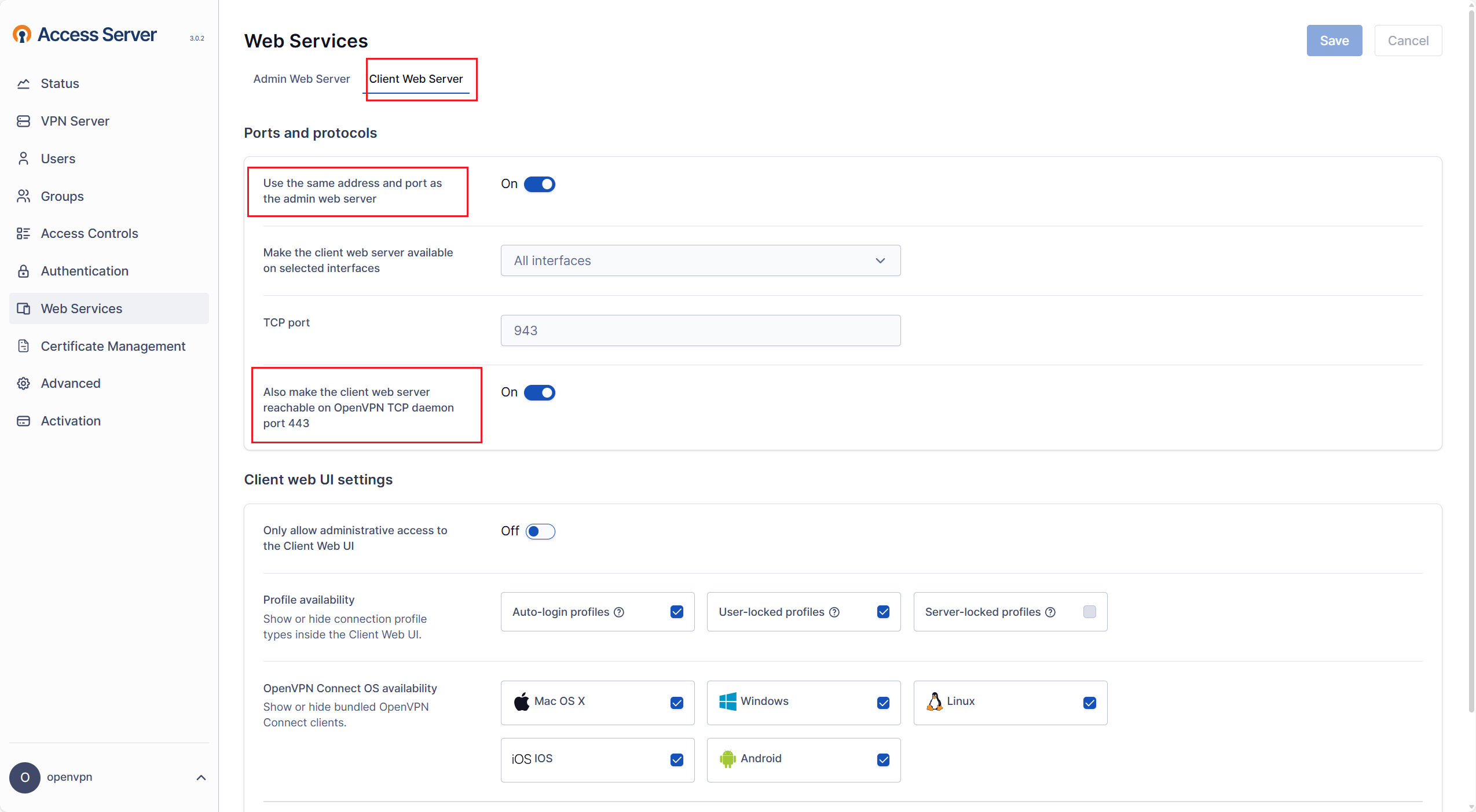Click help icon beside Server-locked profiles
This screenshot has width=1476, height=812.
(1050, 612)
